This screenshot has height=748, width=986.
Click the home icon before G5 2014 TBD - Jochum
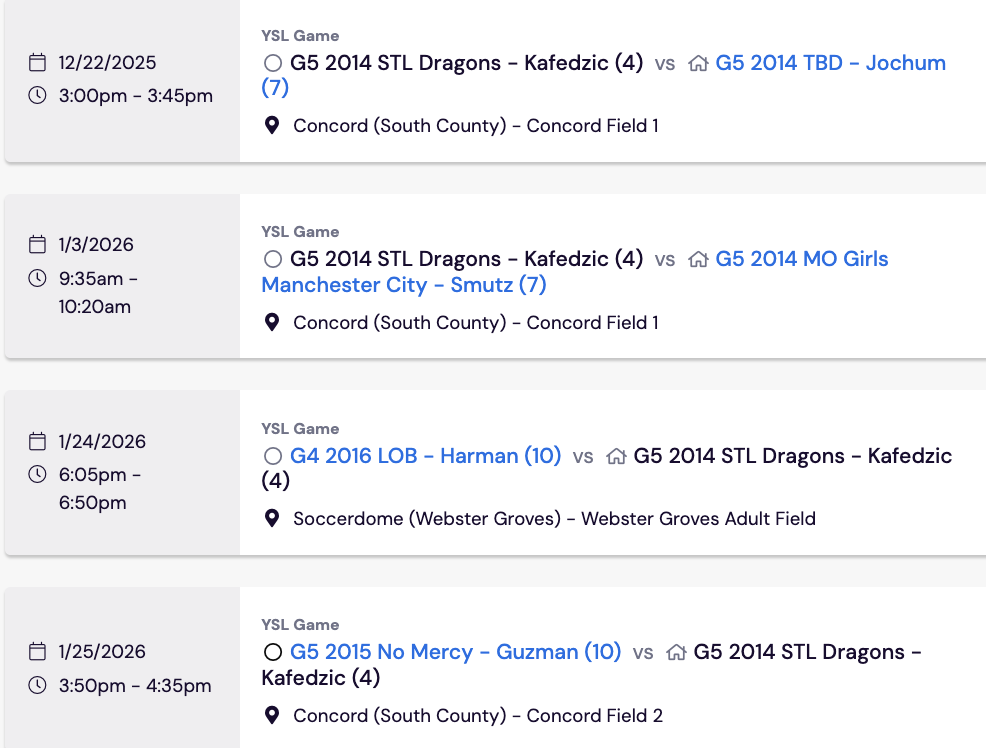click(698, 63)
